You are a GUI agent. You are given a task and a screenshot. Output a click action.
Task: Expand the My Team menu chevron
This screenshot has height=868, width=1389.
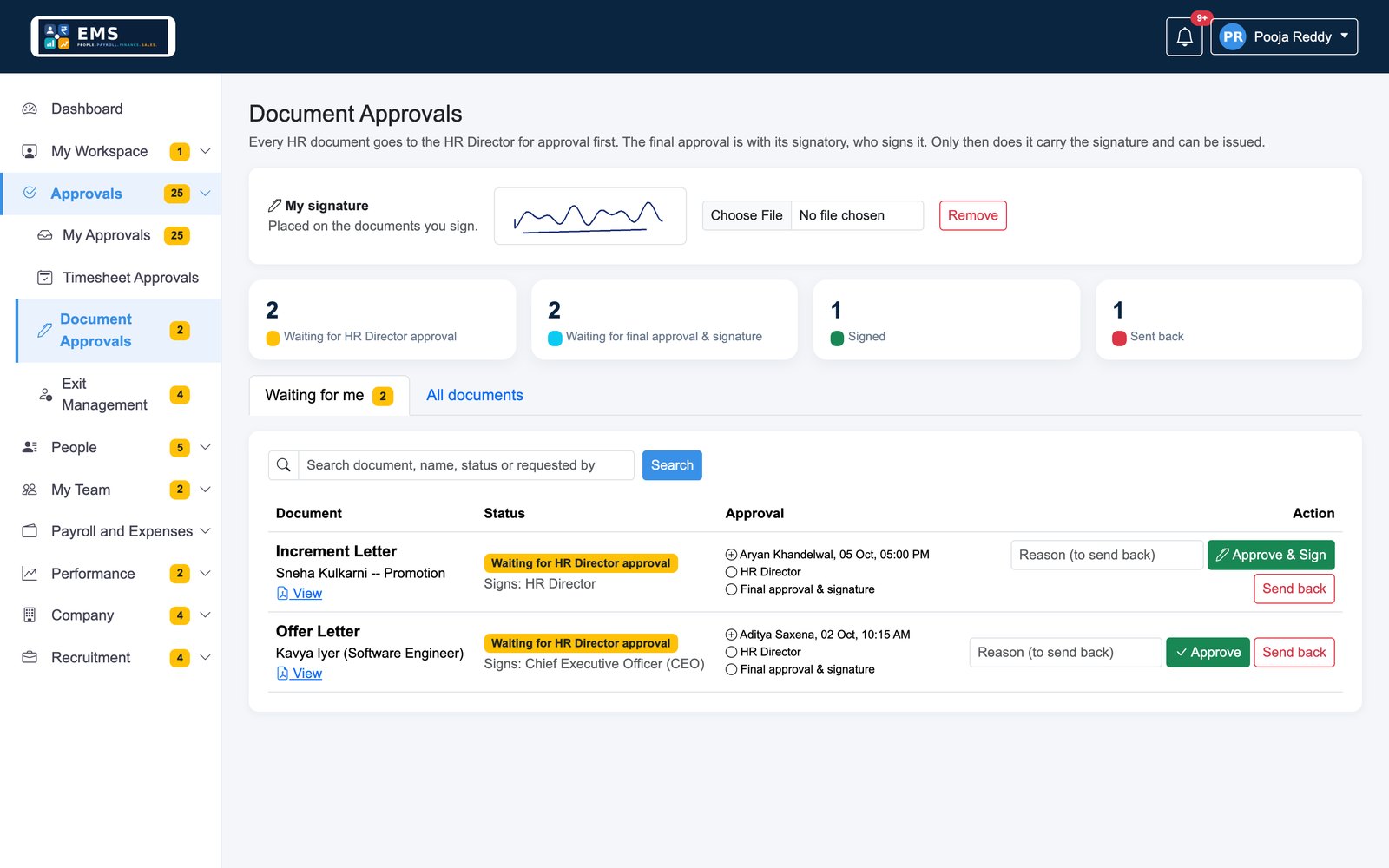click(206, 490)
